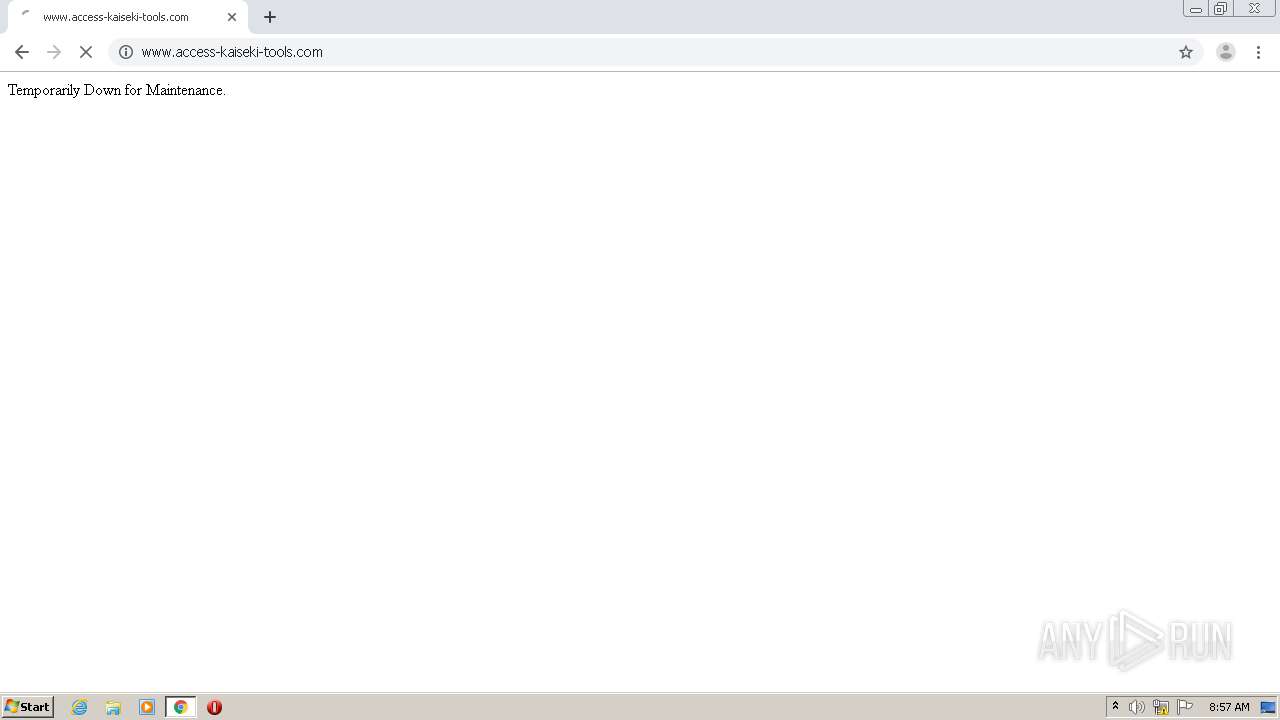
Task: Stop loading the page
Action: (x=86, y=52)
